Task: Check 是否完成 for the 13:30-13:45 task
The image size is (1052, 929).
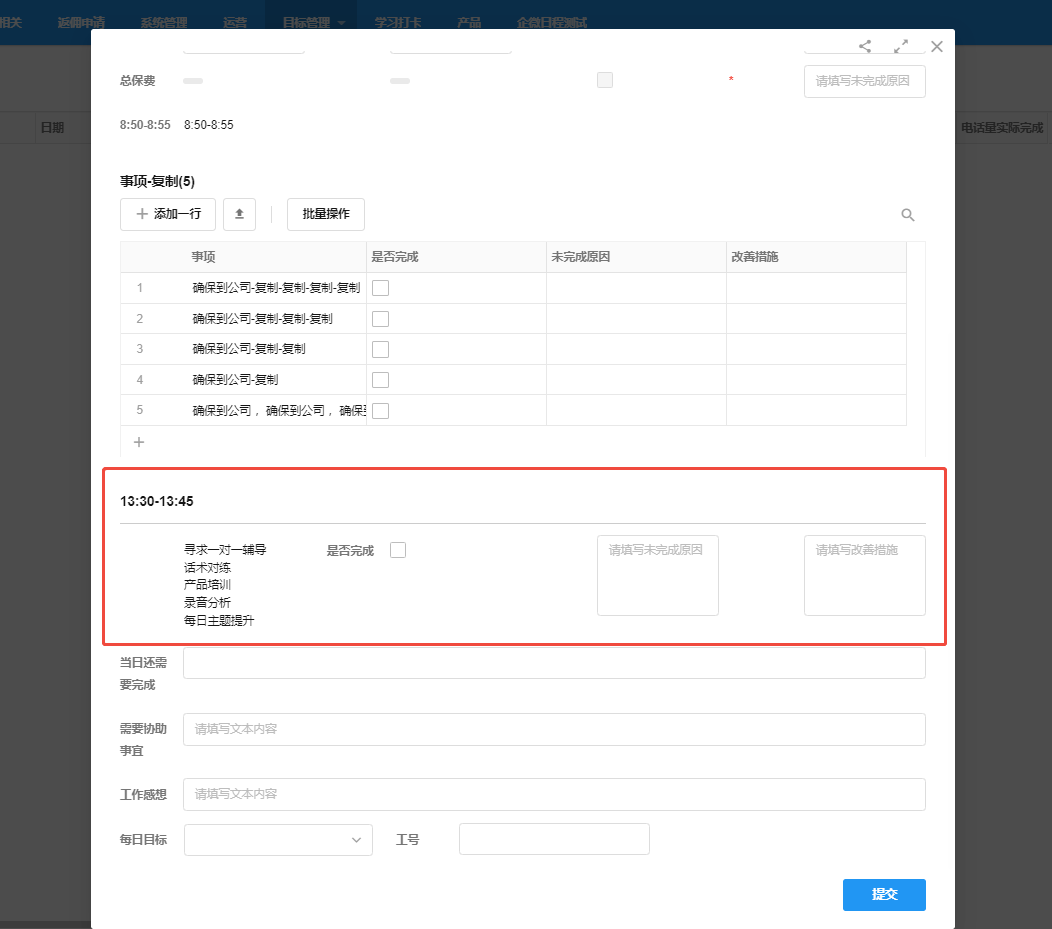Action: coord(397,549)
